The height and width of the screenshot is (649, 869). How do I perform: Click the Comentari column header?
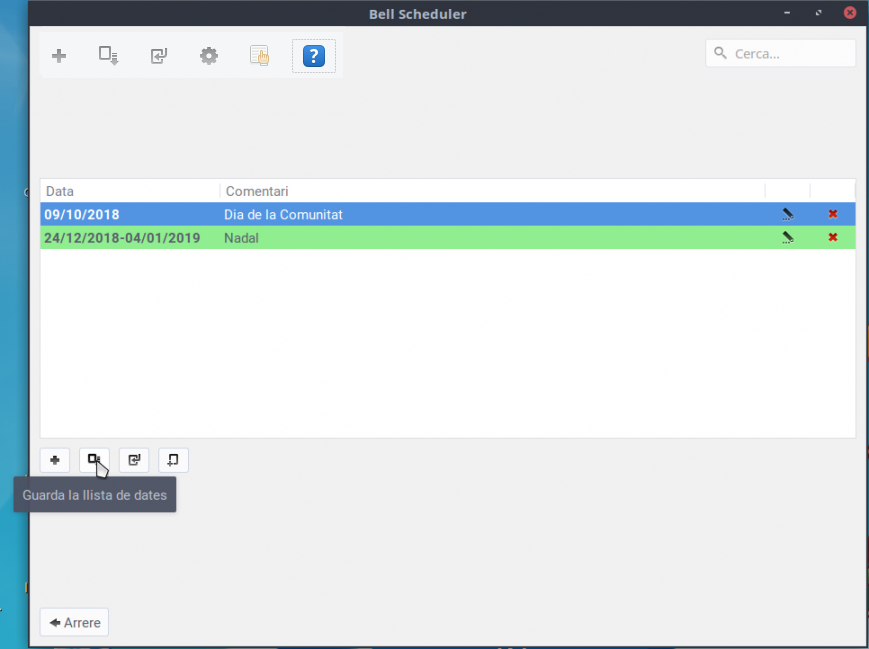492,191
